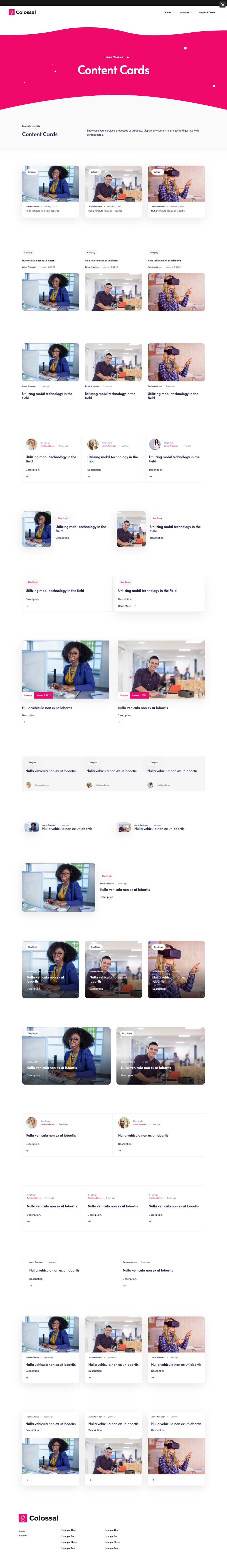Click arrow icon in the last row's first card

[x=27, y=1479]
